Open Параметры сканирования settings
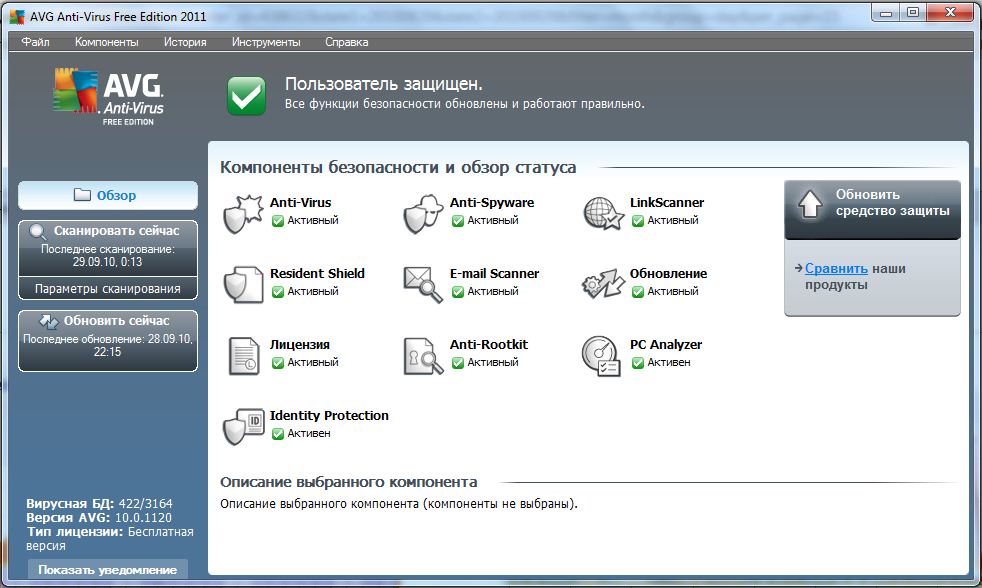 point(108,289)
